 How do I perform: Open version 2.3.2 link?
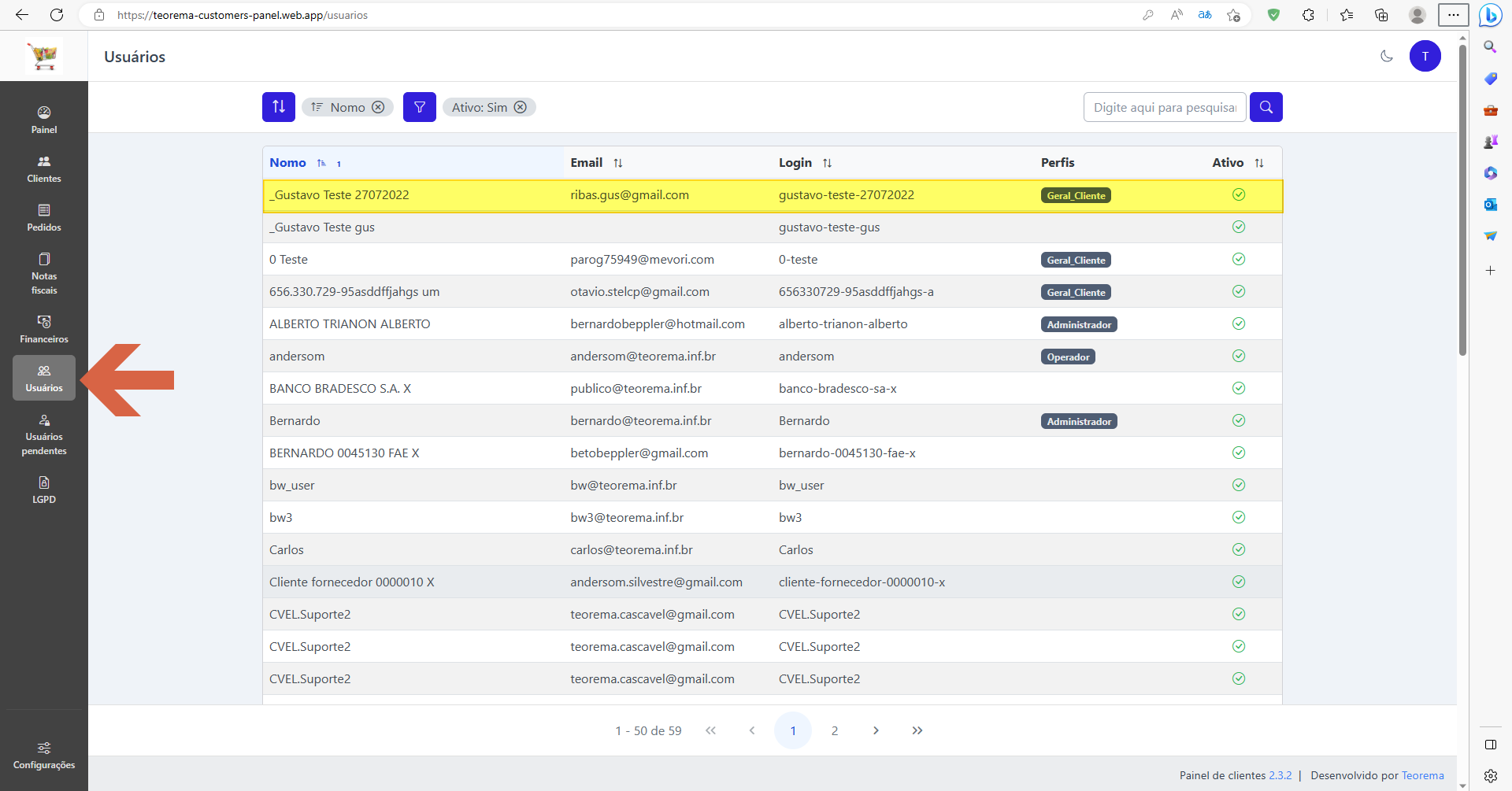pyautogui.click(x=1280, y=775)
